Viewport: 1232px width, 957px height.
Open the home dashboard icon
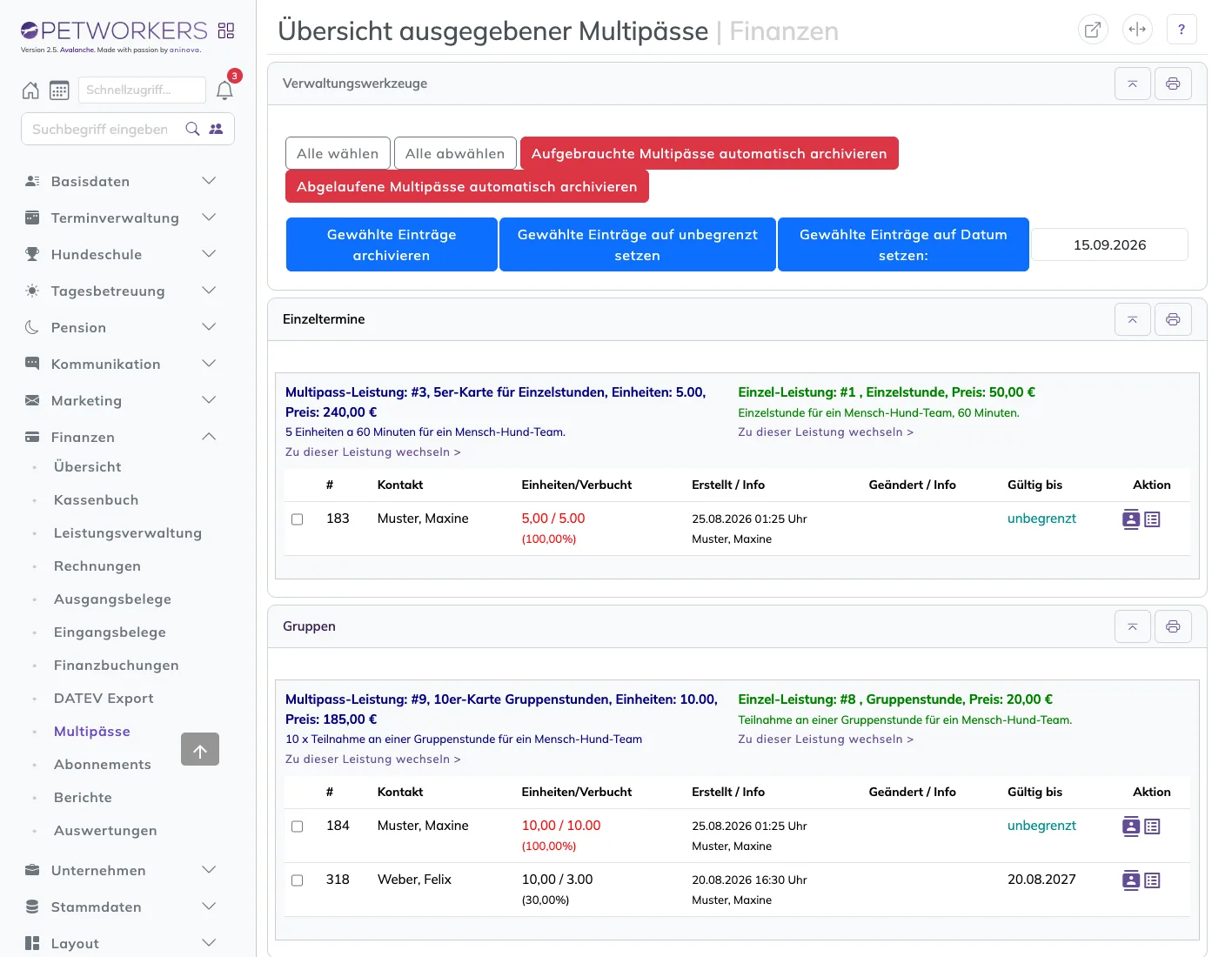point(30,90)
